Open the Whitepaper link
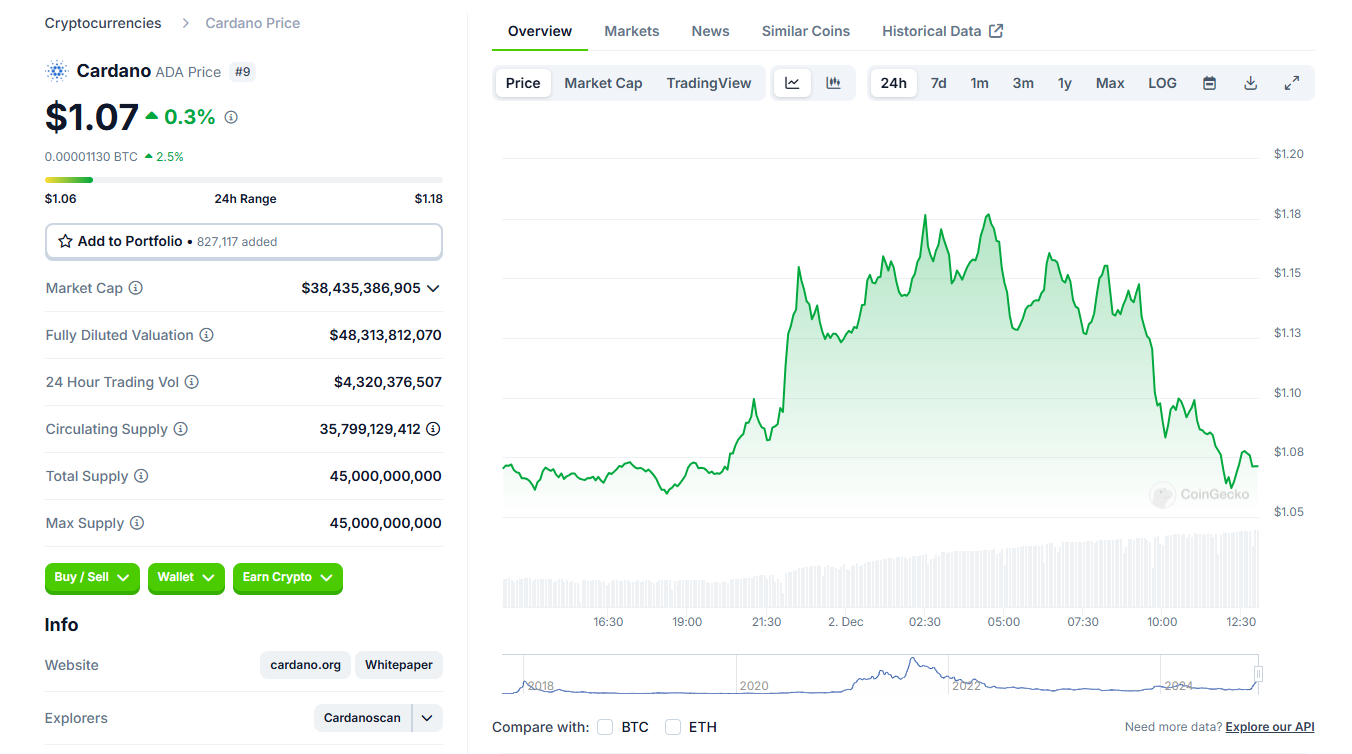 (x=399, y=665)
